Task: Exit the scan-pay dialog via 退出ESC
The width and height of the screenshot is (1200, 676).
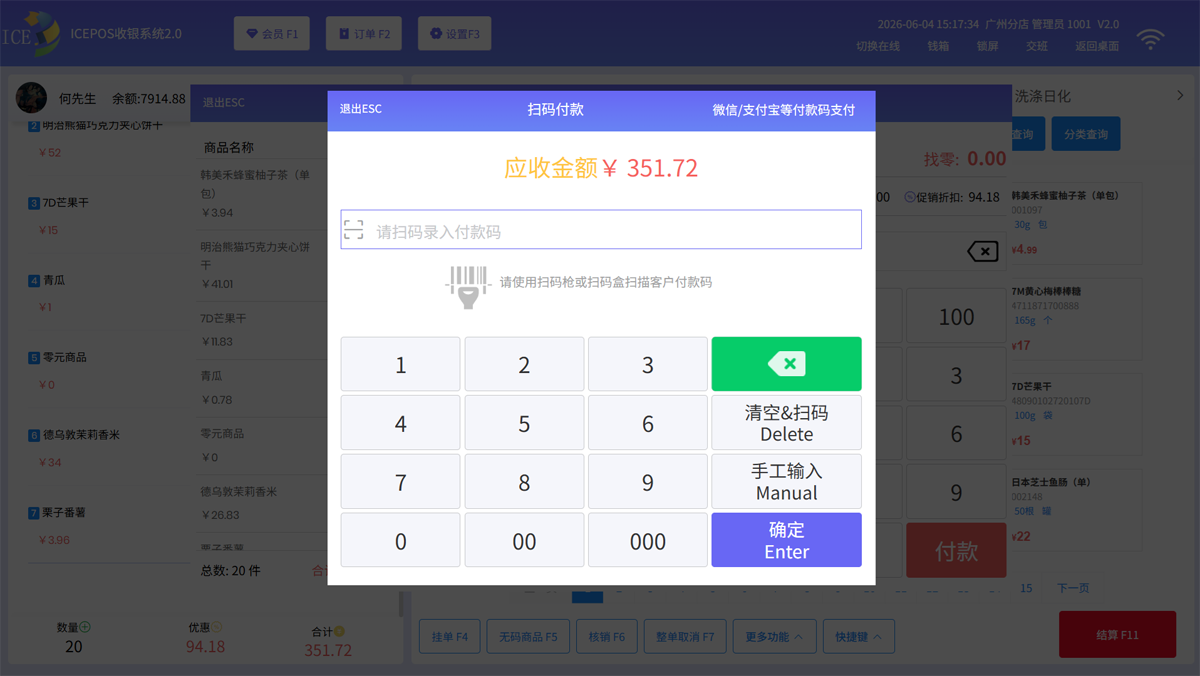Action: point(361,109)
